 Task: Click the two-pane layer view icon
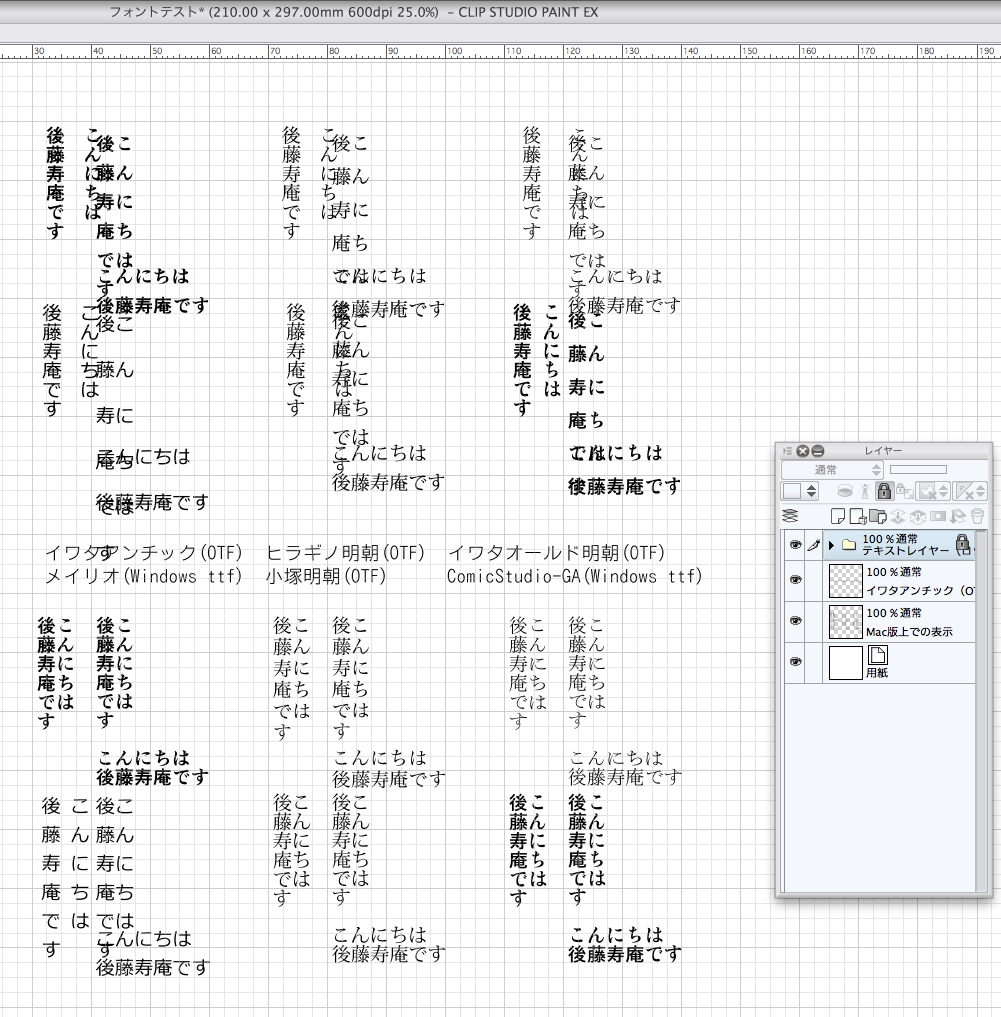[790, 516]
